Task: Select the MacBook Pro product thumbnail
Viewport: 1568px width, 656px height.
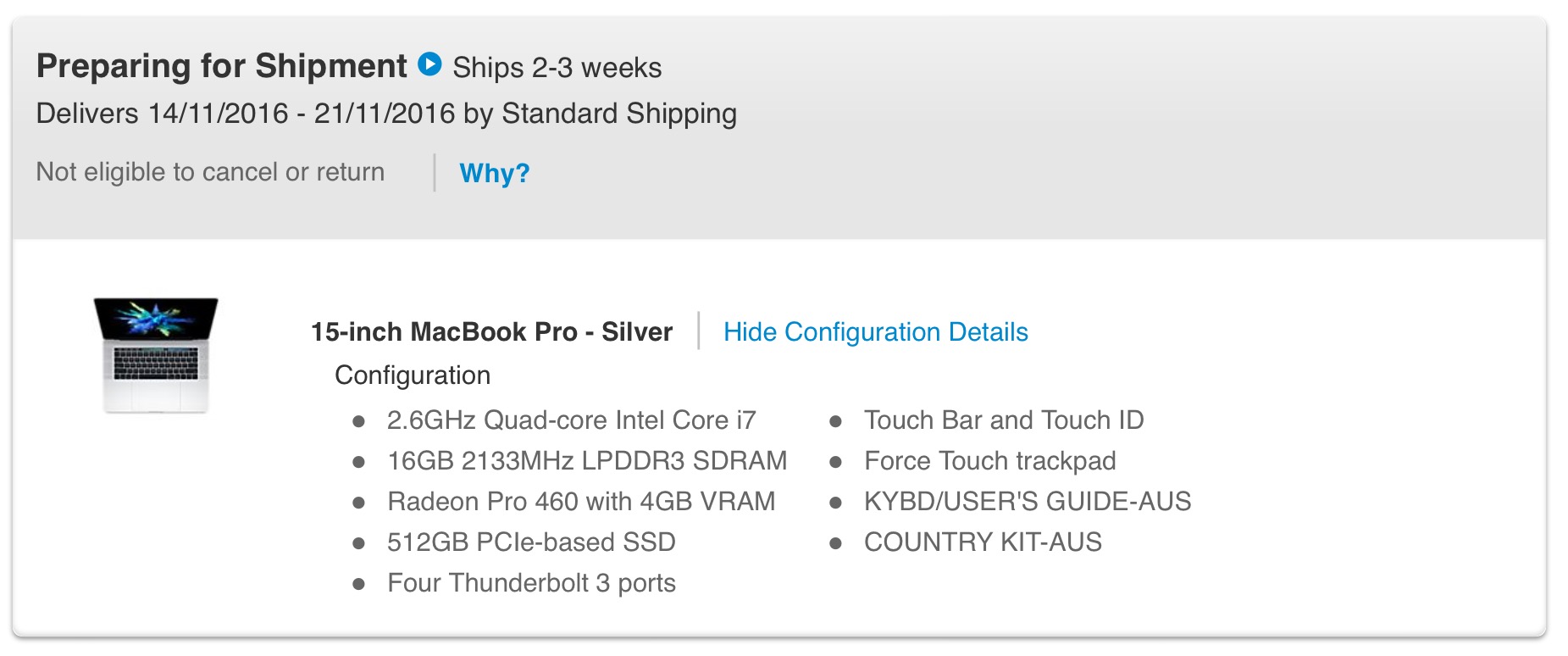Action: point(156,356)
